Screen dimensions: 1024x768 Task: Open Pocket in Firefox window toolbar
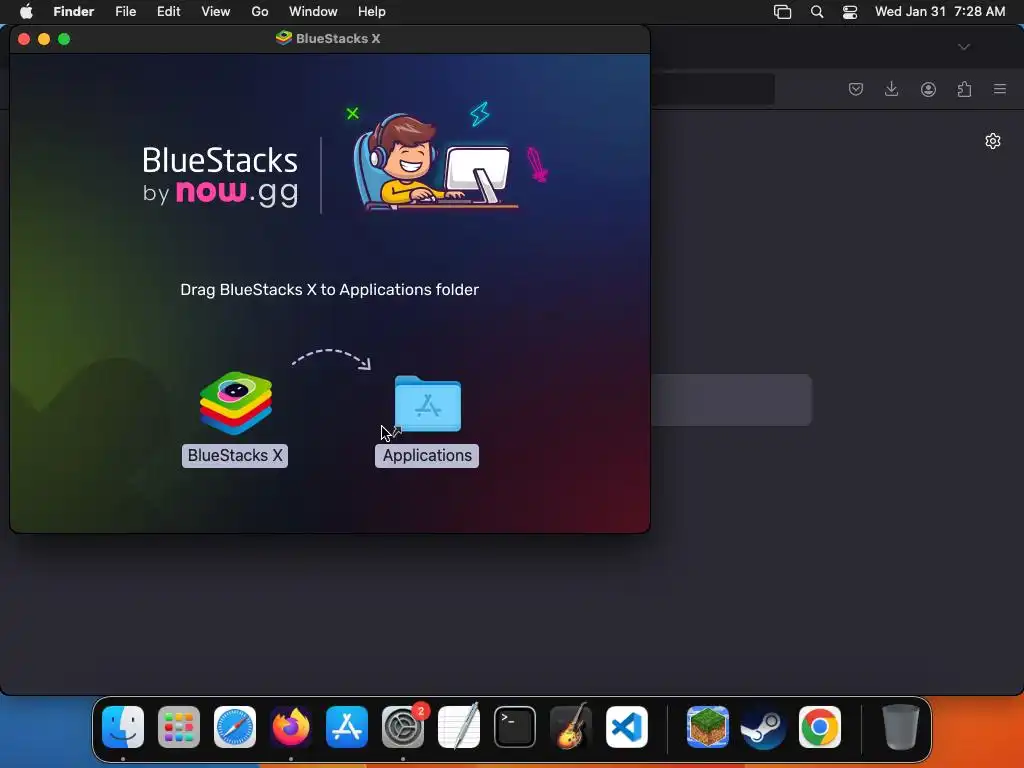click(x=856, y=89)
